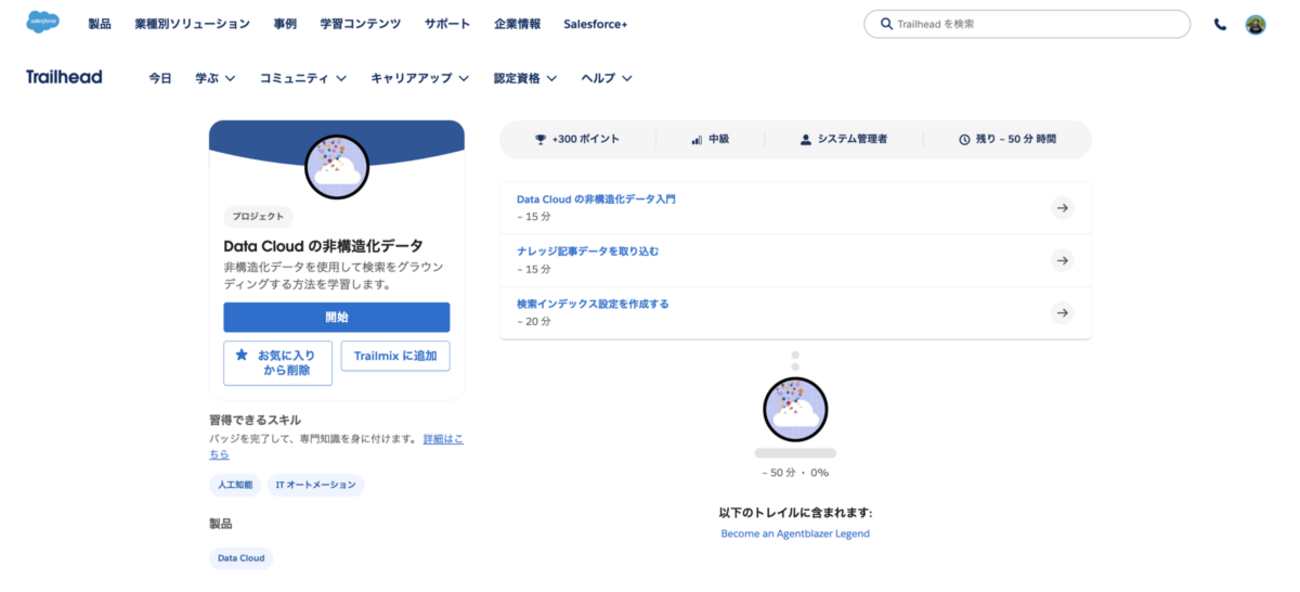Open ナレッジ記事データを取り込む link
The image size is (1300, 592).
[x=588, y=251]
